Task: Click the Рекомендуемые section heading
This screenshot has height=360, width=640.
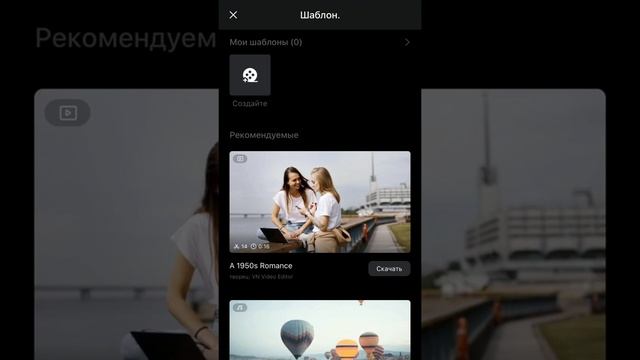Action: pyautogui.click(x=264, y=135)
